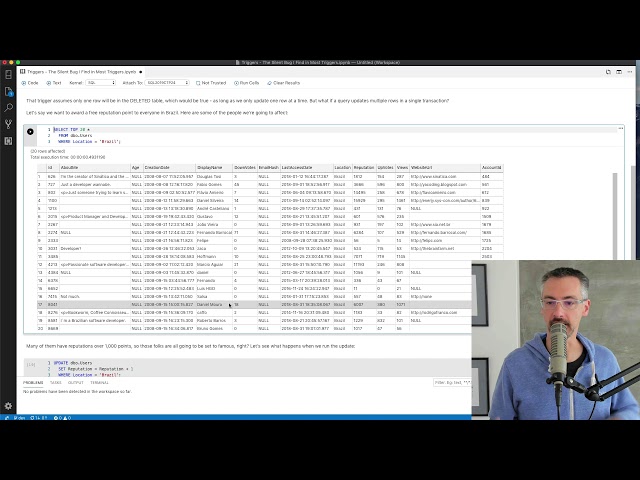Click the FROM dbo.Users code line
640x480 pixels.
pos(75,136)
